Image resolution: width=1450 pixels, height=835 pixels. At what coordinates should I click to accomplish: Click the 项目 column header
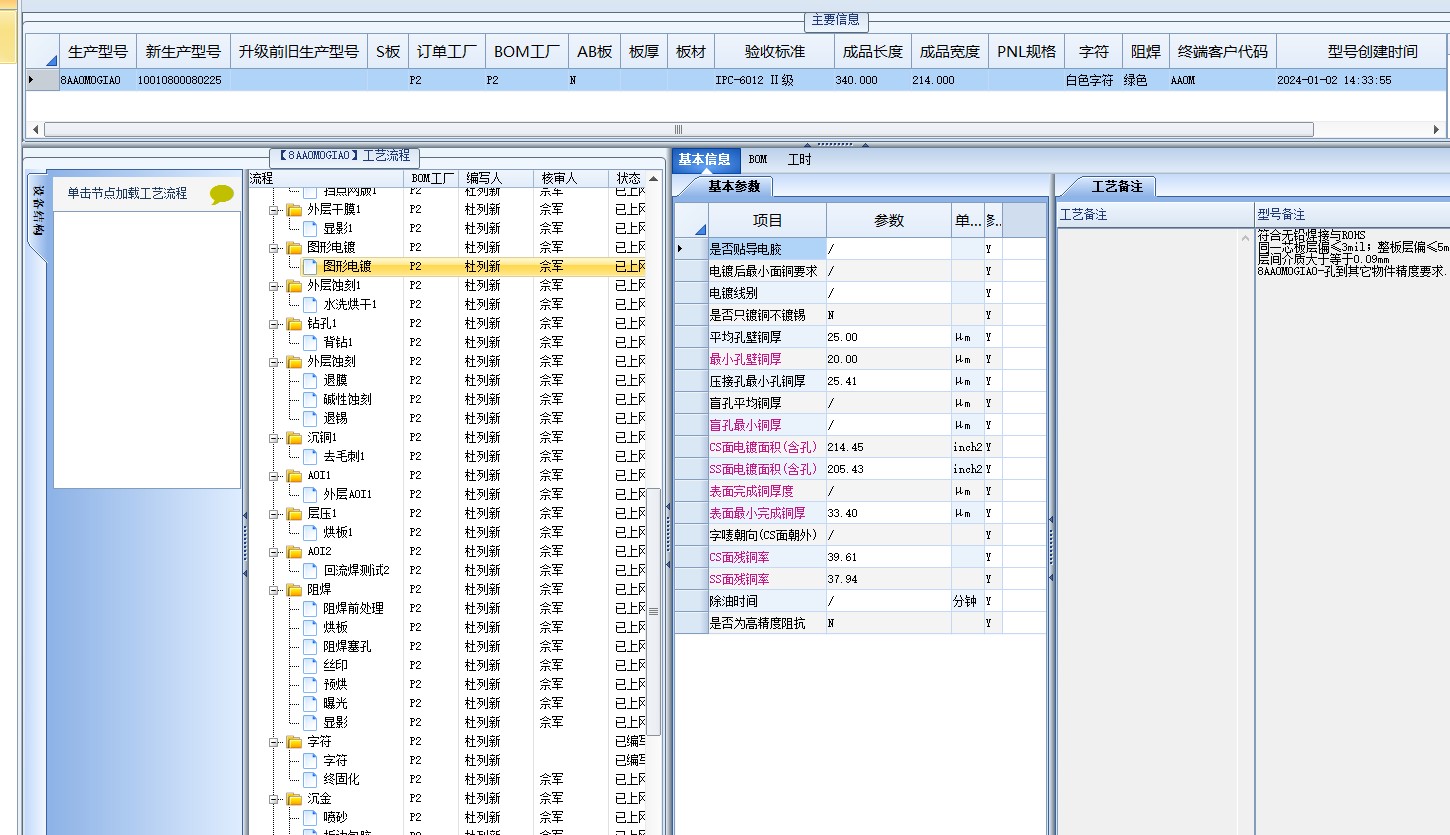[767, 221]
